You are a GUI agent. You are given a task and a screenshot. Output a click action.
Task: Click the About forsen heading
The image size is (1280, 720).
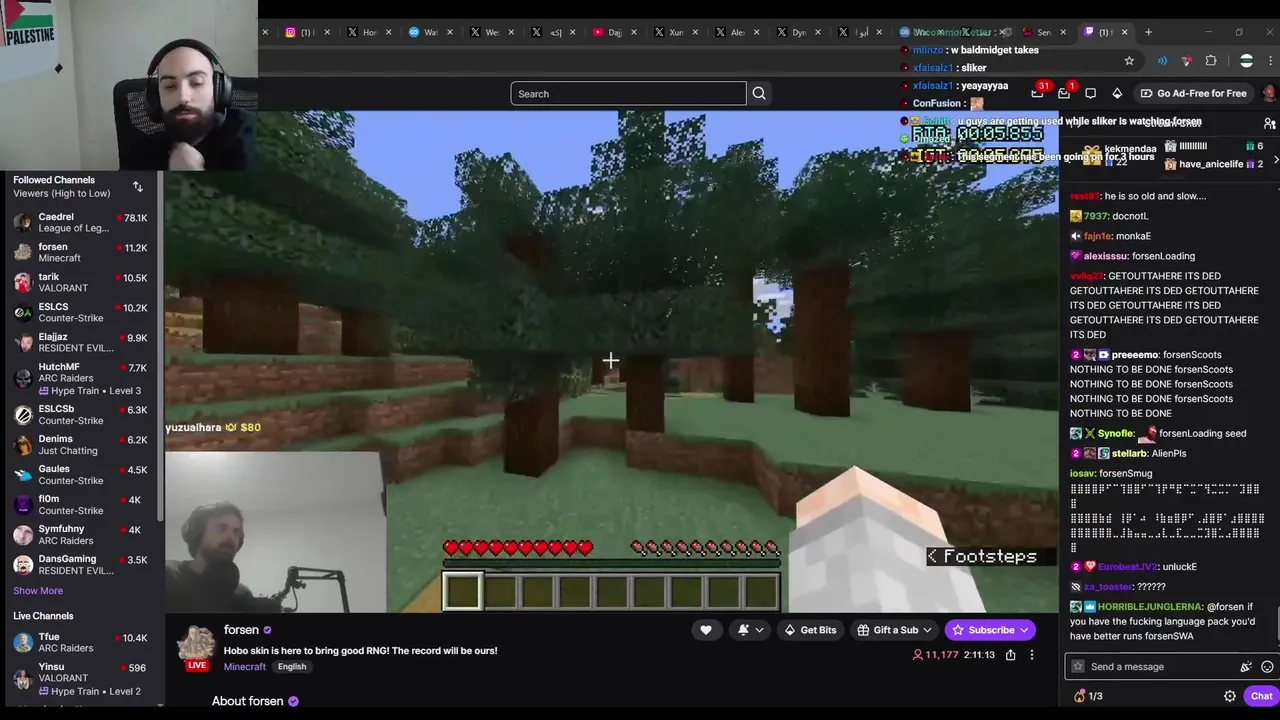click(x=247, y=701)
